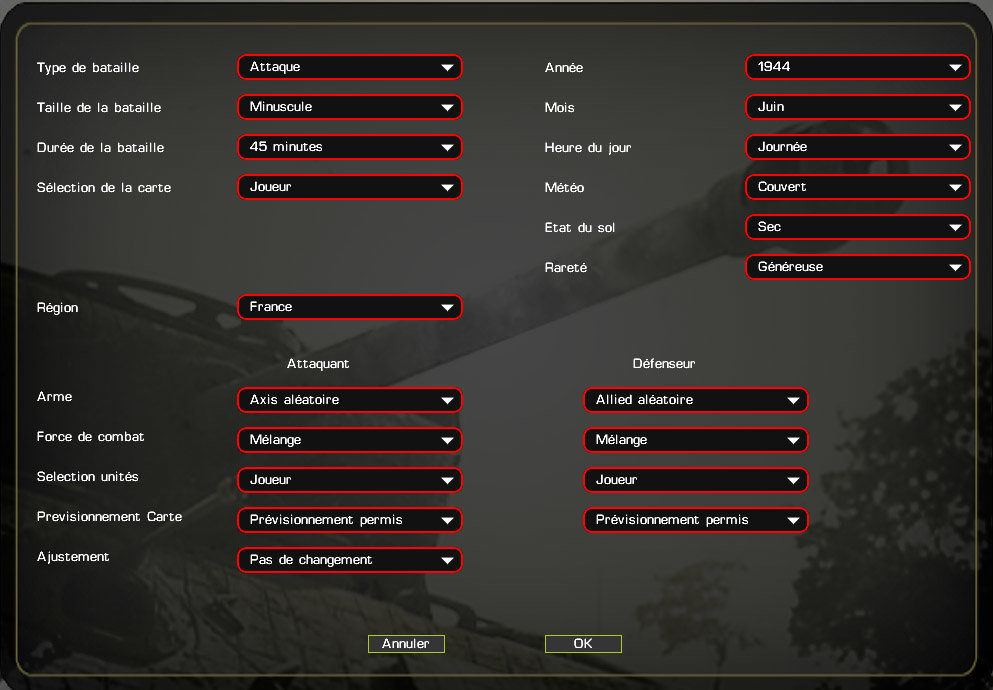Change the Etat du sol setting
This screenshot has width=993, height=690.
[x=857, y=227]
